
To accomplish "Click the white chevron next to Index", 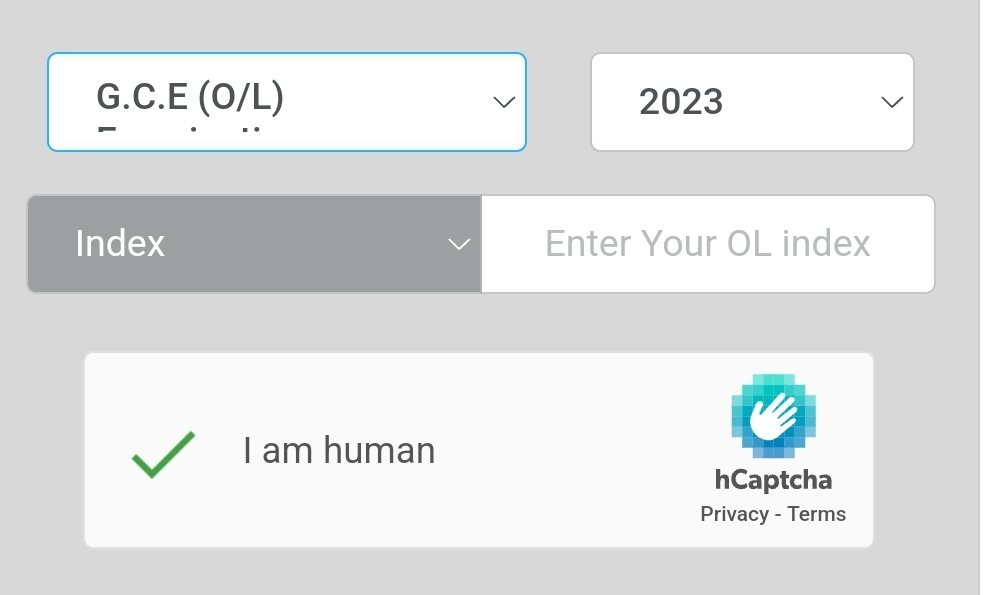I will [459, 244].
